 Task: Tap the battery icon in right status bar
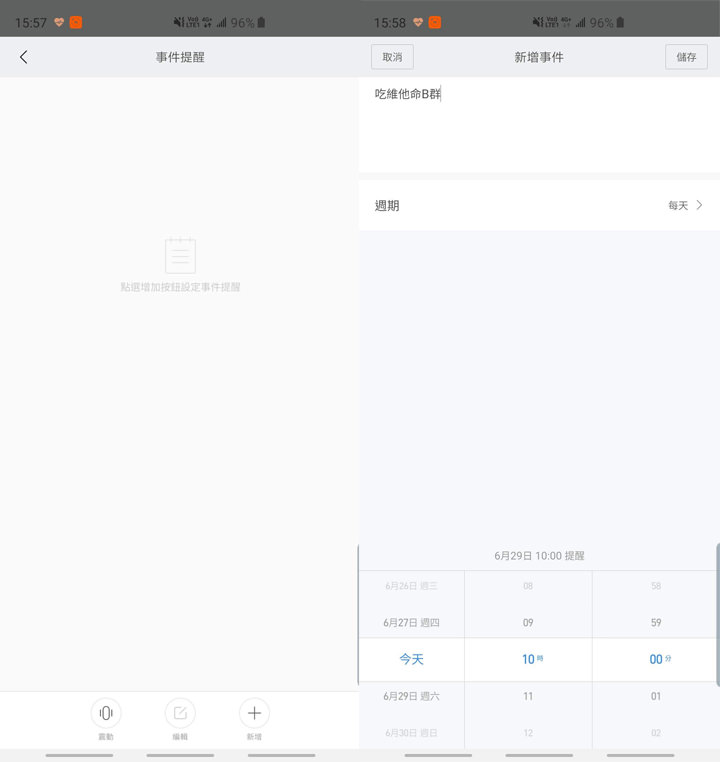point(620,22)
